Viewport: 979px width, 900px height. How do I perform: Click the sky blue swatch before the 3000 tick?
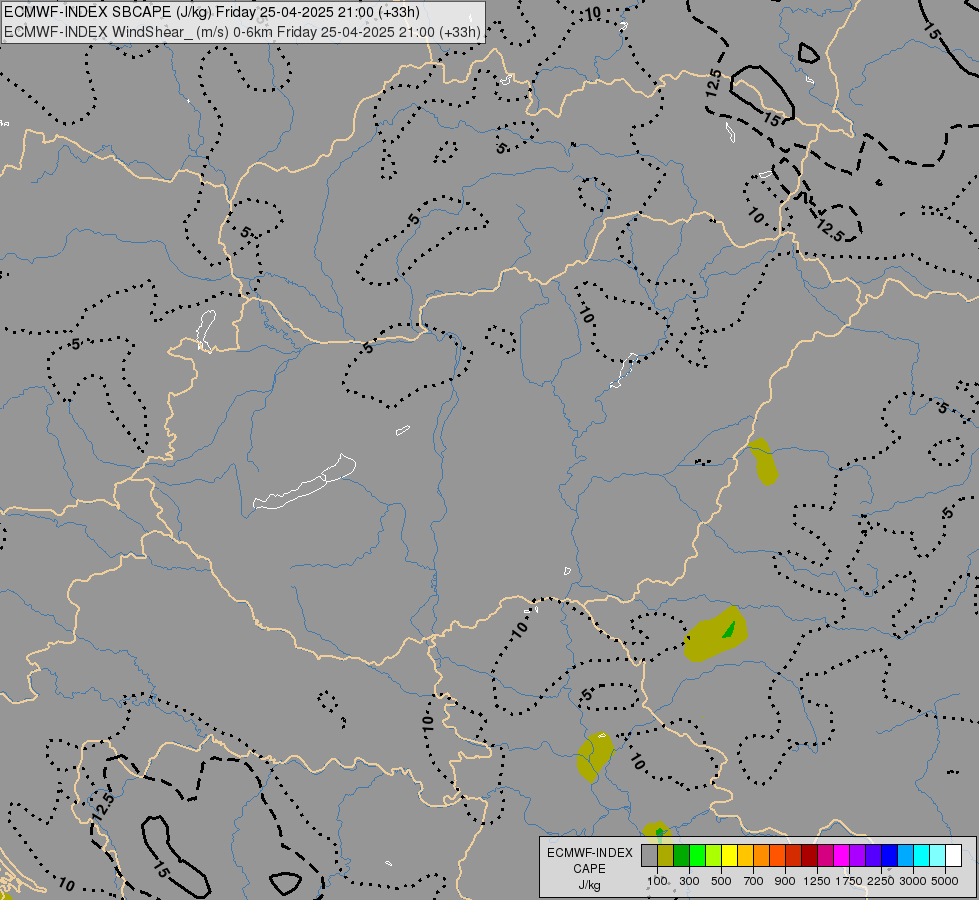pos(906,856)
